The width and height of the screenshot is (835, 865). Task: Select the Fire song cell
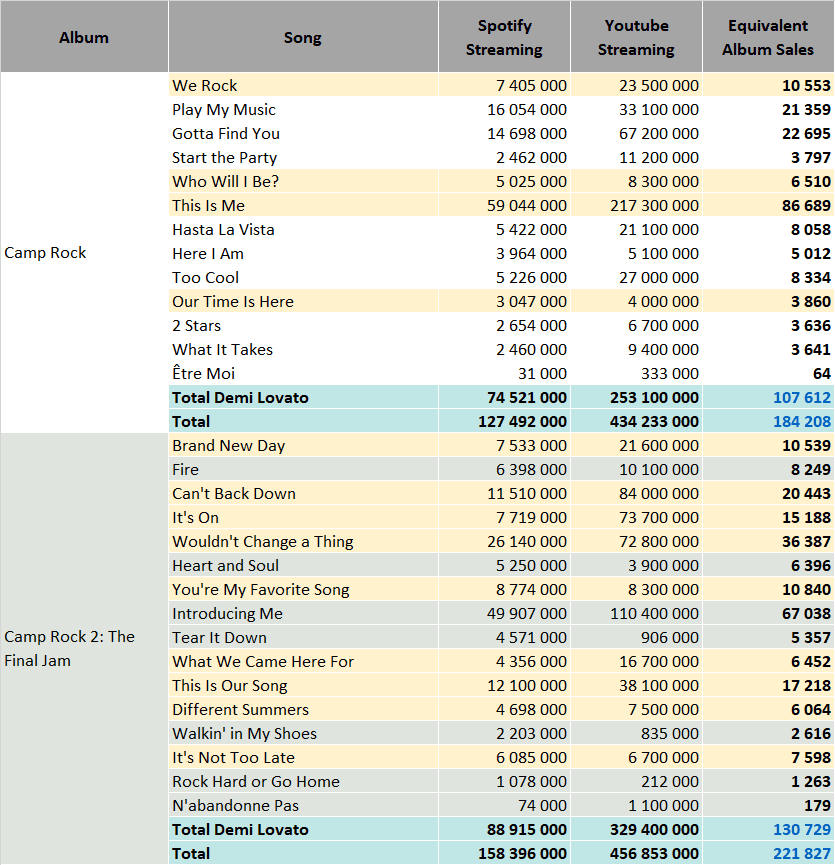tap(303, 469)
